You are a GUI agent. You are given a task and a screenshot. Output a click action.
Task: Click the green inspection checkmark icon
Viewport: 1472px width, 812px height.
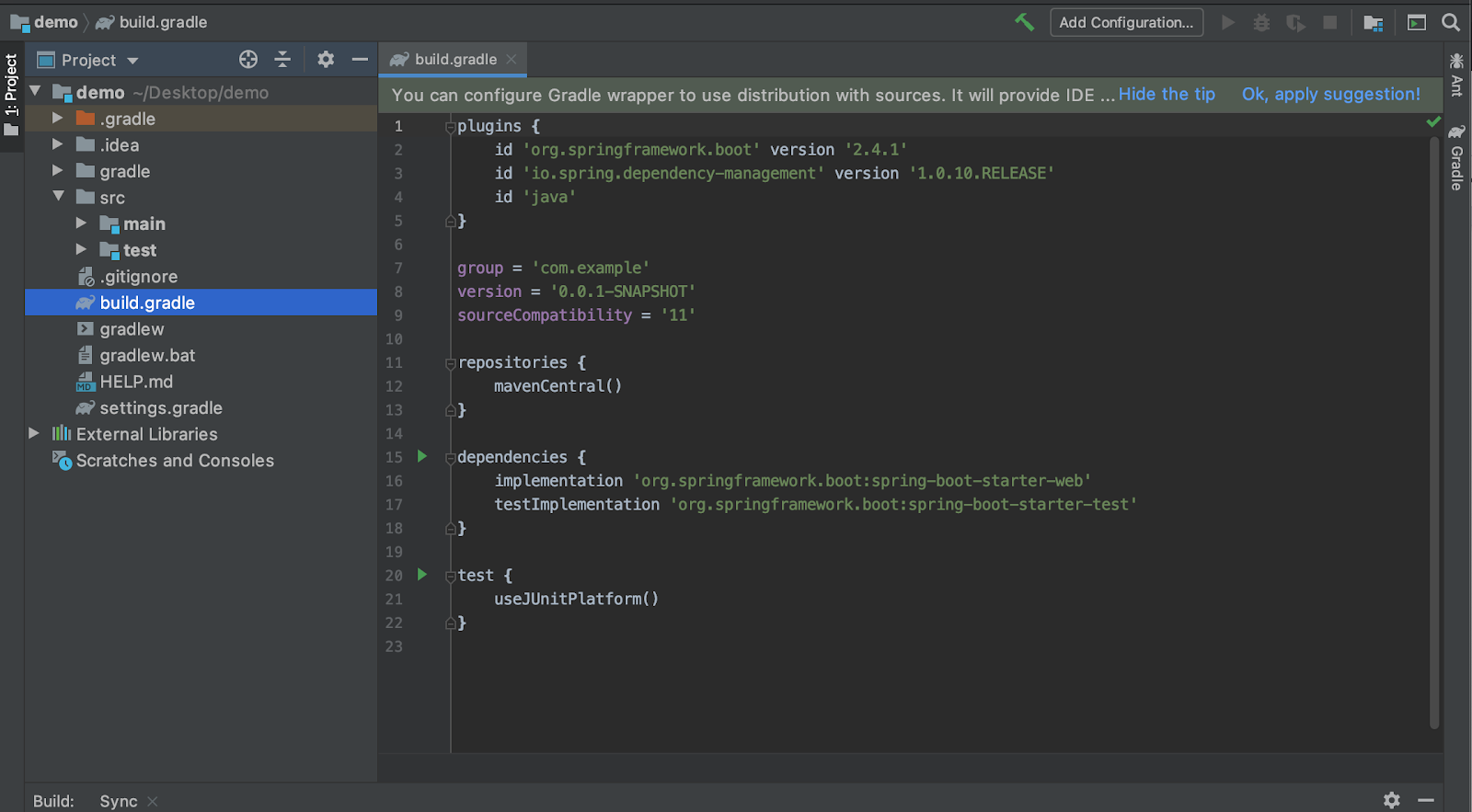click(1433, 121)
